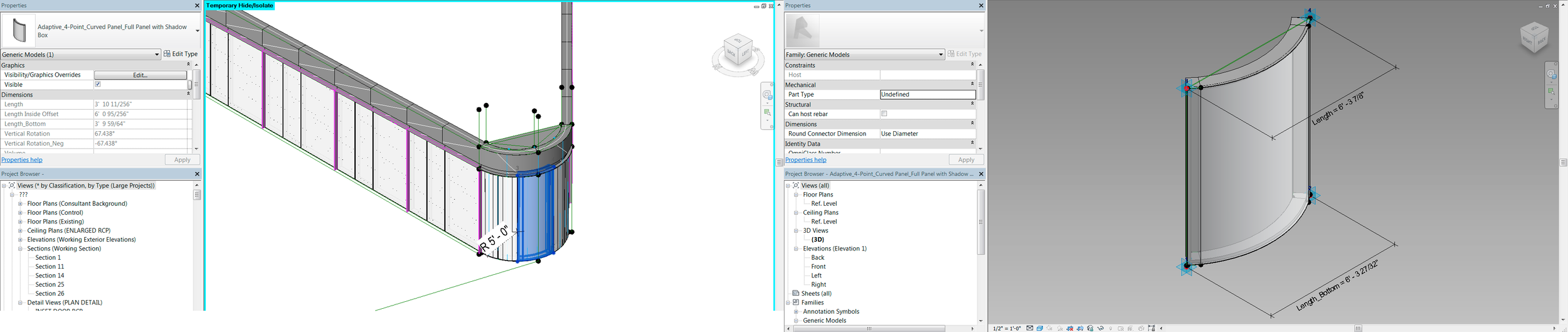This screenshot has width=1568, height=332.
Task: Select the Front elevation view
Action: pyautogui.click(x=818, y=267)
